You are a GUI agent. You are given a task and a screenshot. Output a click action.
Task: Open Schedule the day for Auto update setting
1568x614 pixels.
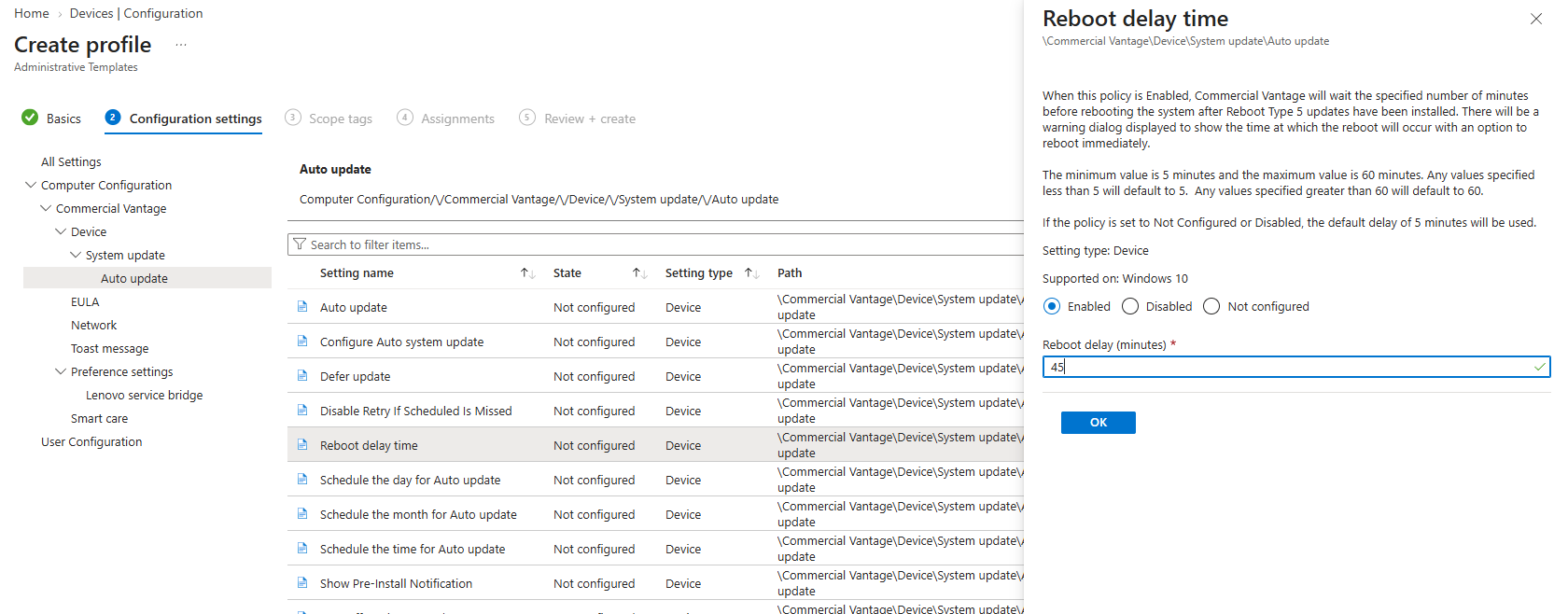(411, 480)
